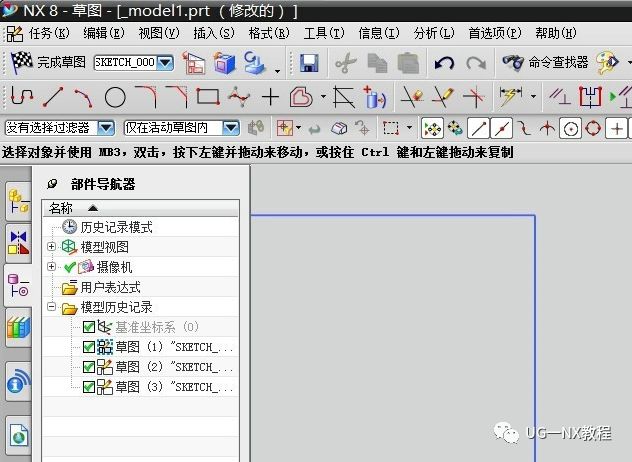Click the Save floppy disk icon
Screen dimensions: 632x462
tap(309, 63)
